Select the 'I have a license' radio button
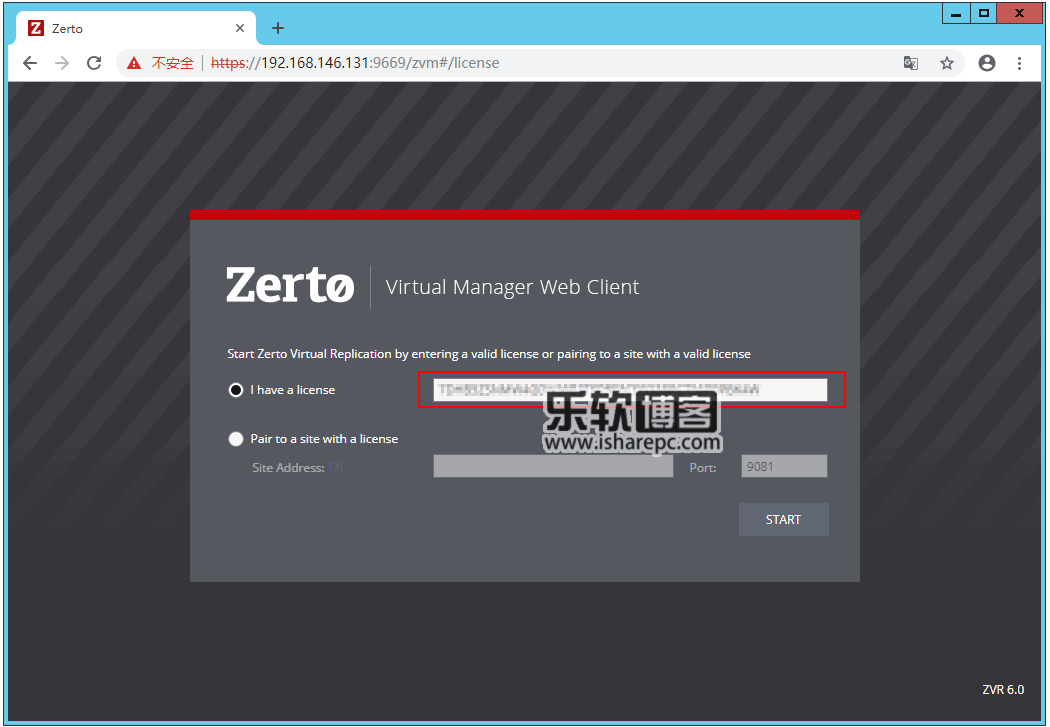Viewport: 1050px width, 727px height. pos(236,390)
